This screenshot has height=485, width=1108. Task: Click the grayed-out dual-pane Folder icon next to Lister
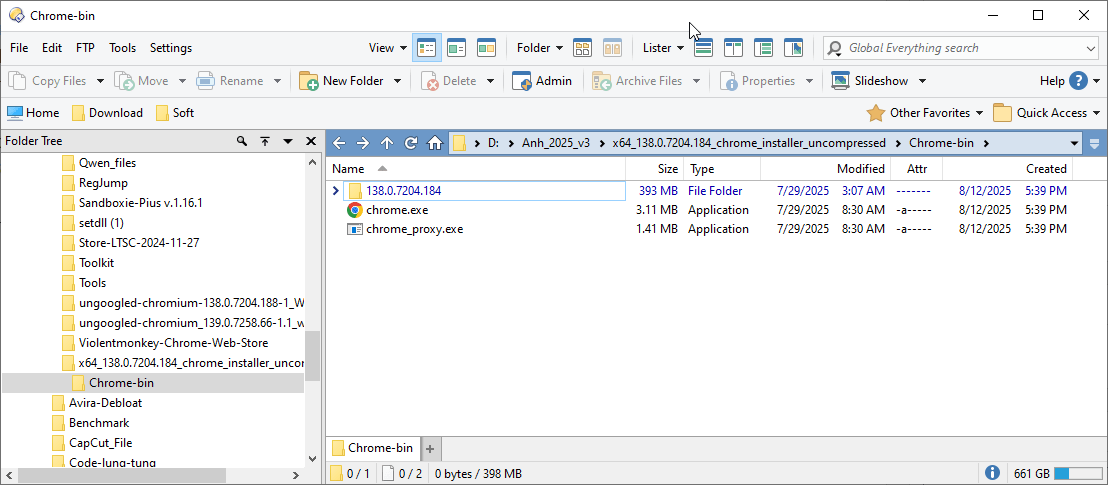tap(612, 48)
